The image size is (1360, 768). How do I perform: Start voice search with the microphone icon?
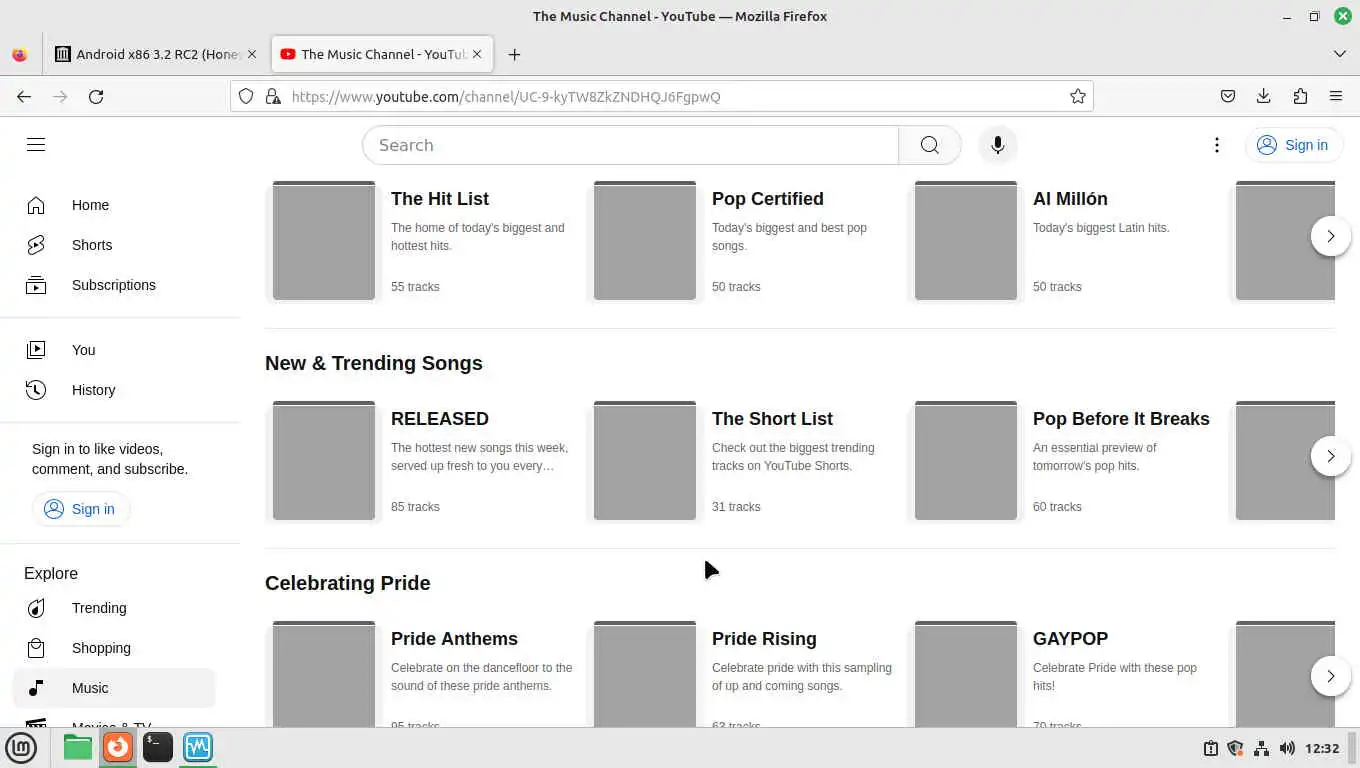(x=997, y=145)
